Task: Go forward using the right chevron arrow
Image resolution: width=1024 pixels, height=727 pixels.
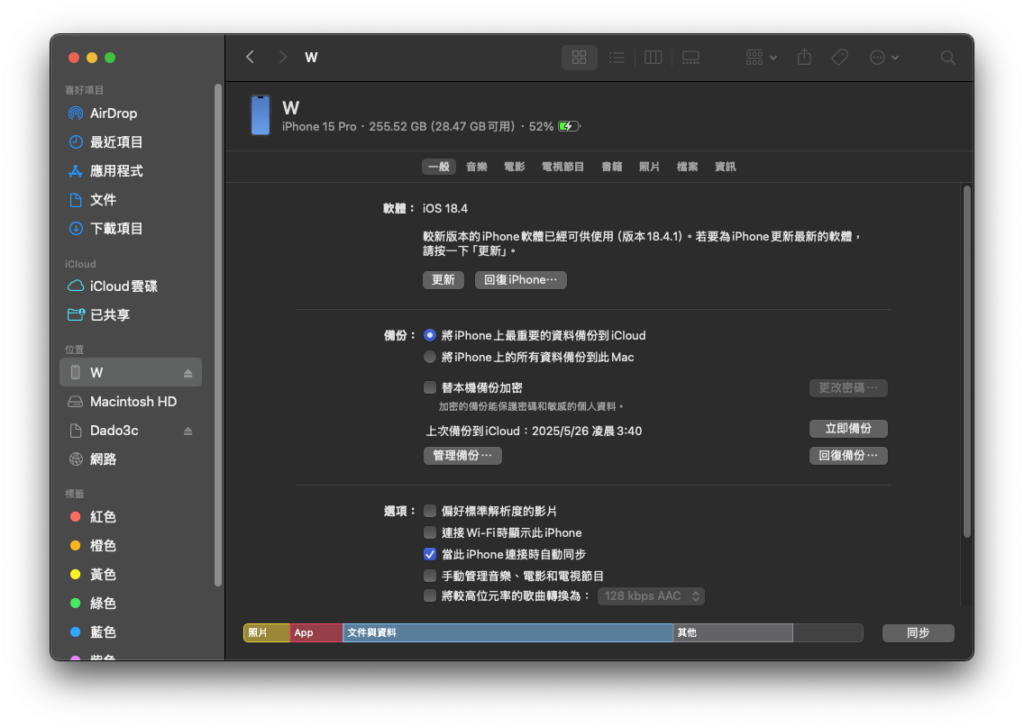Action: coord(282,57)
